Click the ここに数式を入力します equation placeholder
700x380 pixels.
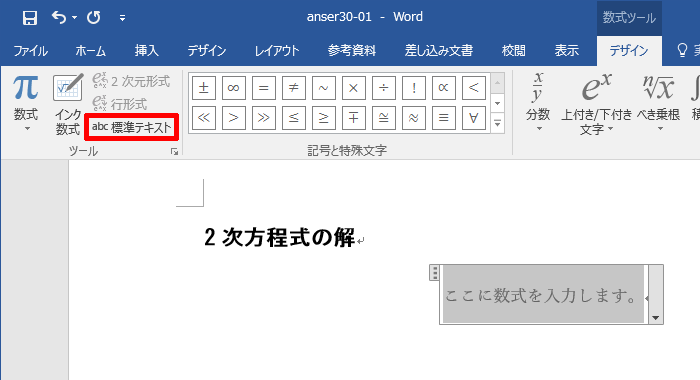click(x=541, y=295)
